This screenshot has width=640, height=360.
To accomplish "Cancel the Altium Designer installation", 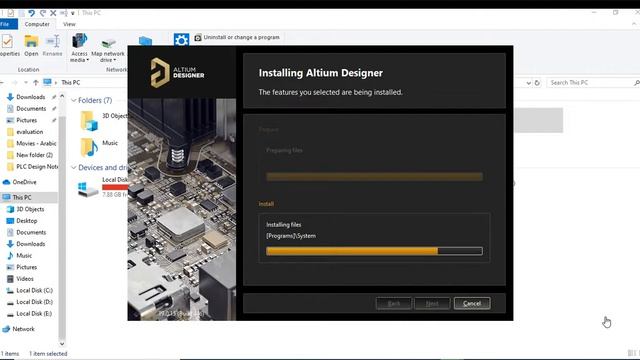I will click(x=472, y=303).
